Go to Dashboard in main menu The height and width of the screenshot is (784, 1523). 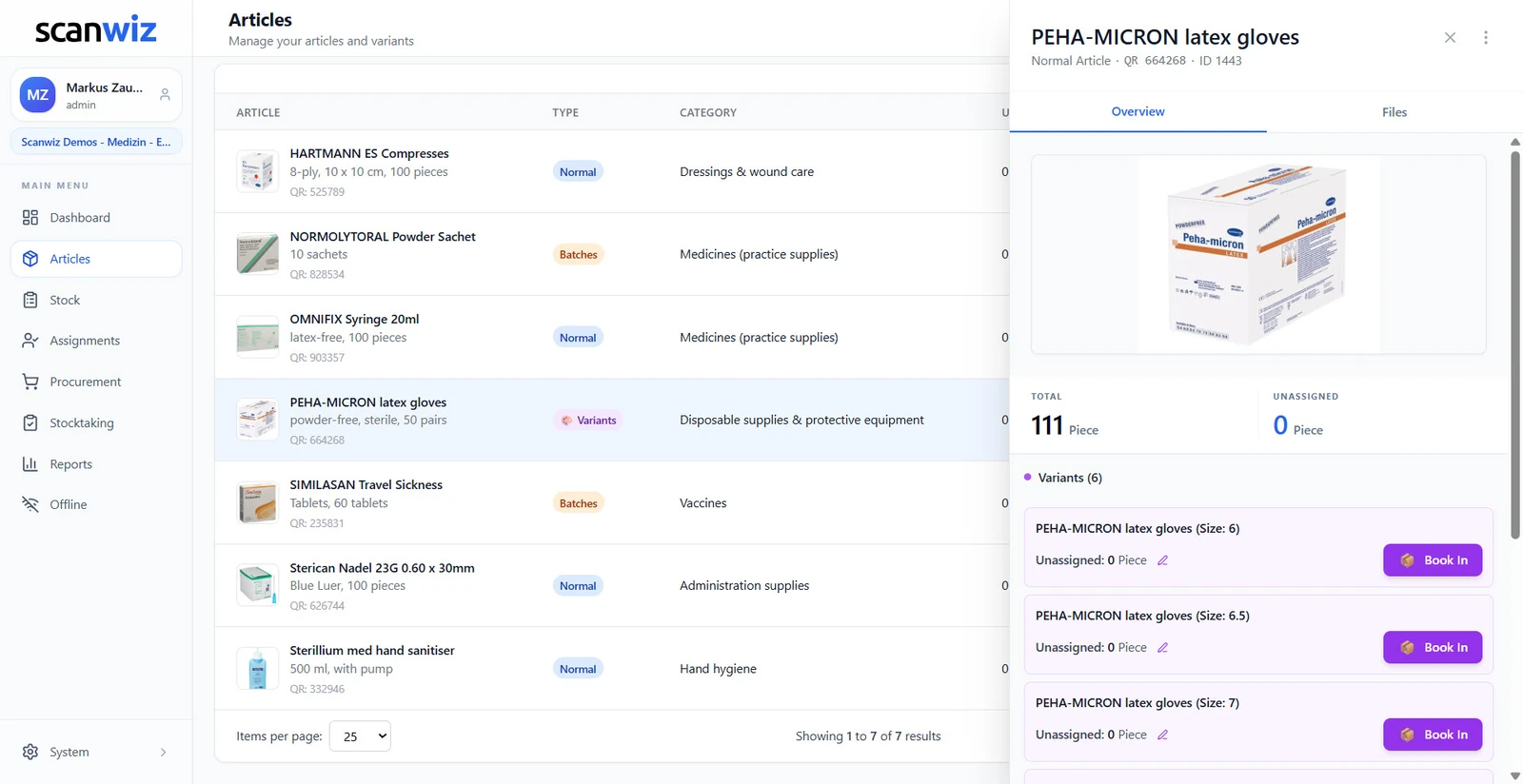[96, 218]
